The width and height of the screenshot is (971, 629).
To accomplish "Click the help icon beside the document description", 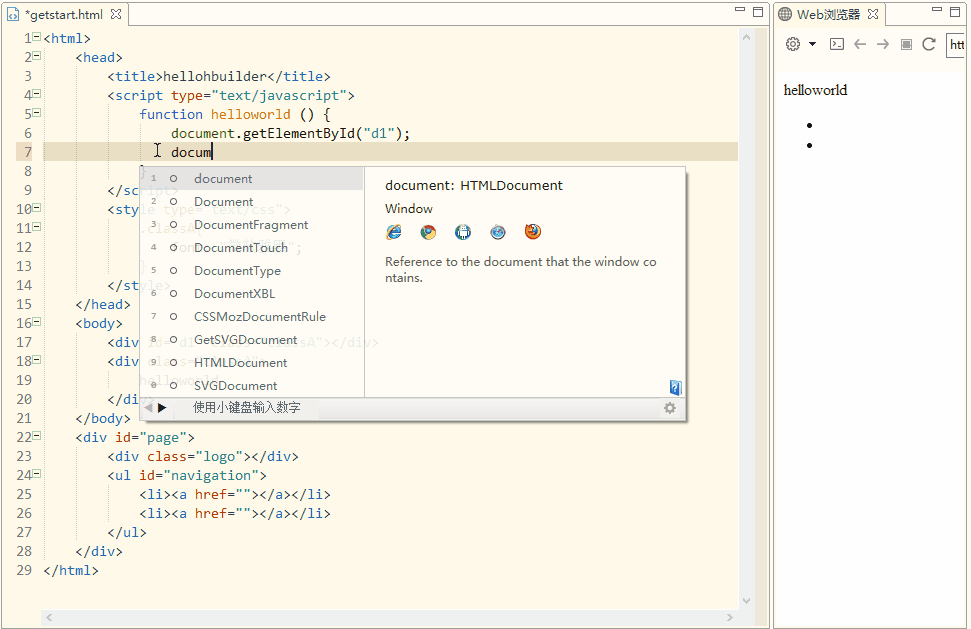I will click(675, 386).
